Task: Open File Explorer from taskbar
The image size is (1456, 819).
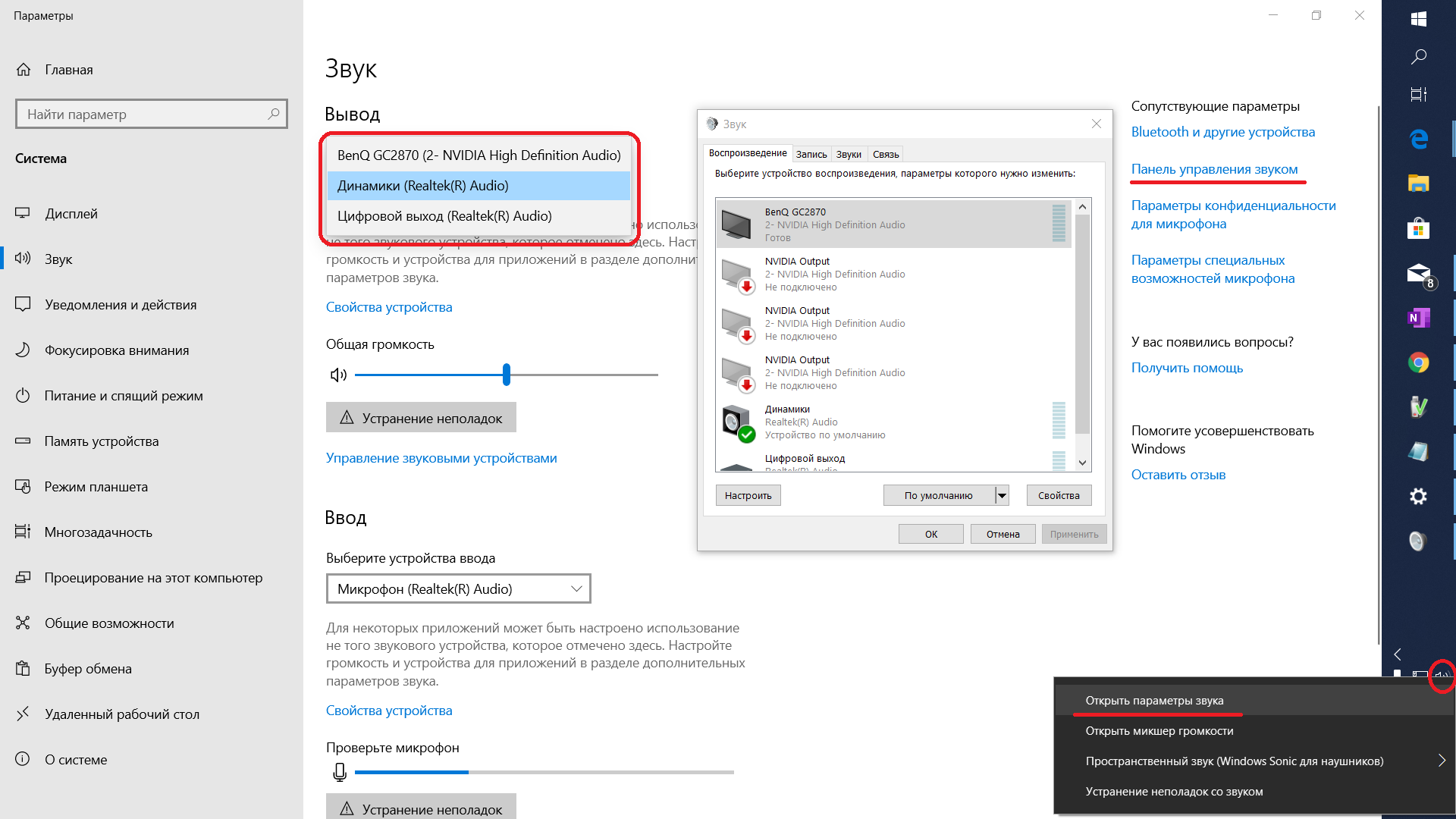Action: [1419, 183]
